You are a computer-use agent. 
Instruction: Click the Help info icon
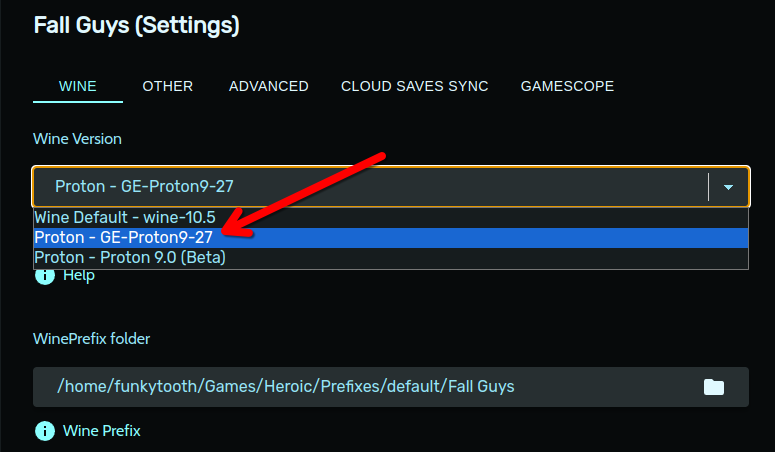click(45, 275)
